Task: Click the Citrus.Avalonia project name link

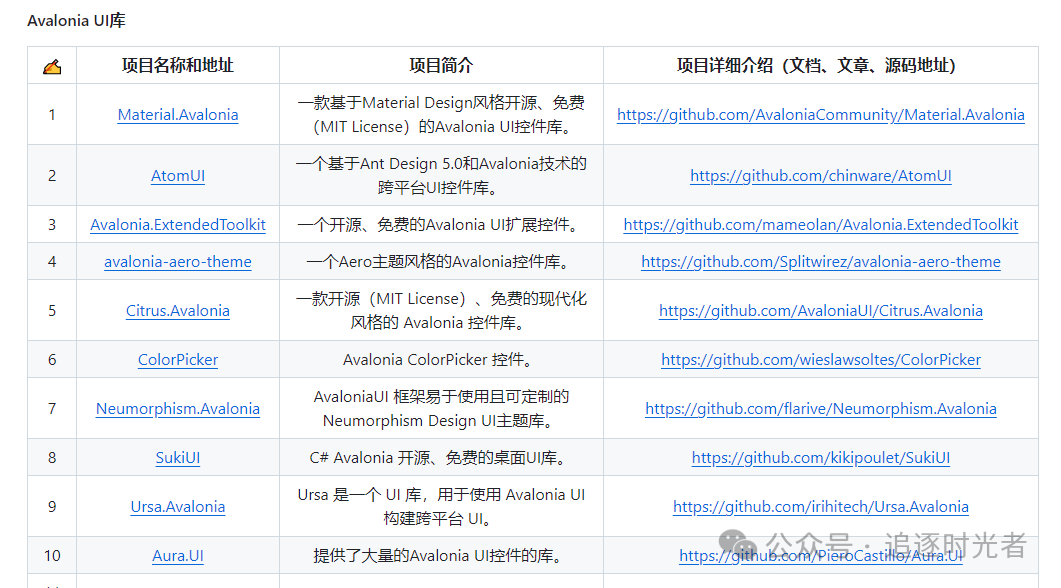Action: 178,311
